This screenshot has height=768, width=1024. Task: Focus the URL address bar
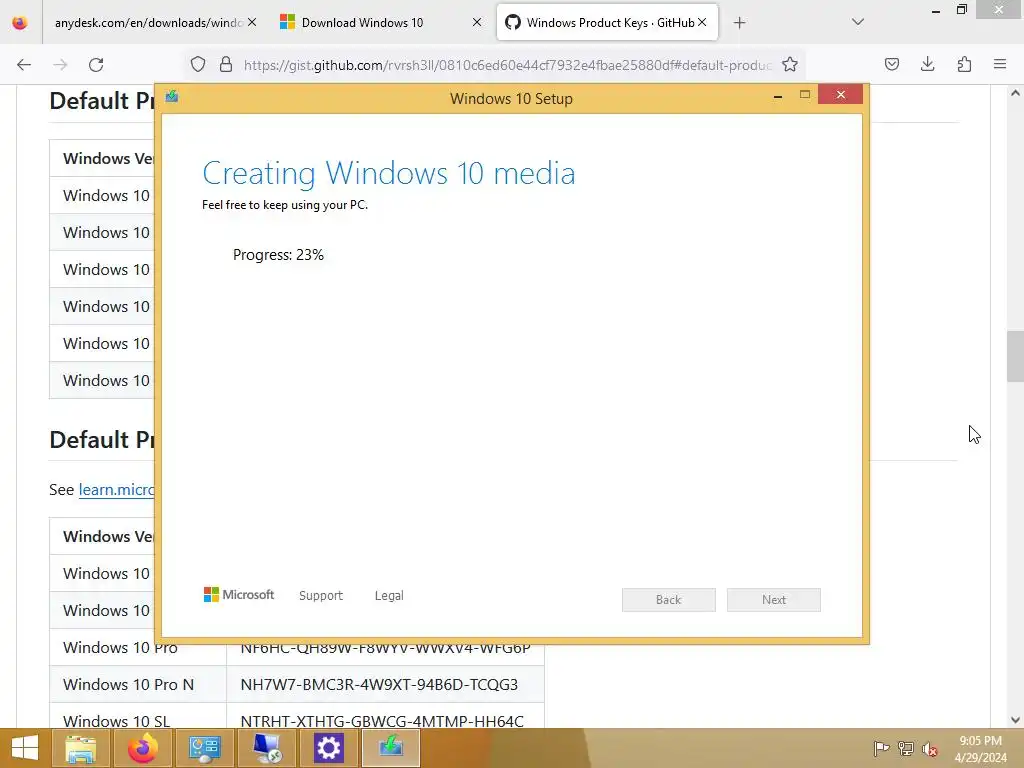coord(507,65)
